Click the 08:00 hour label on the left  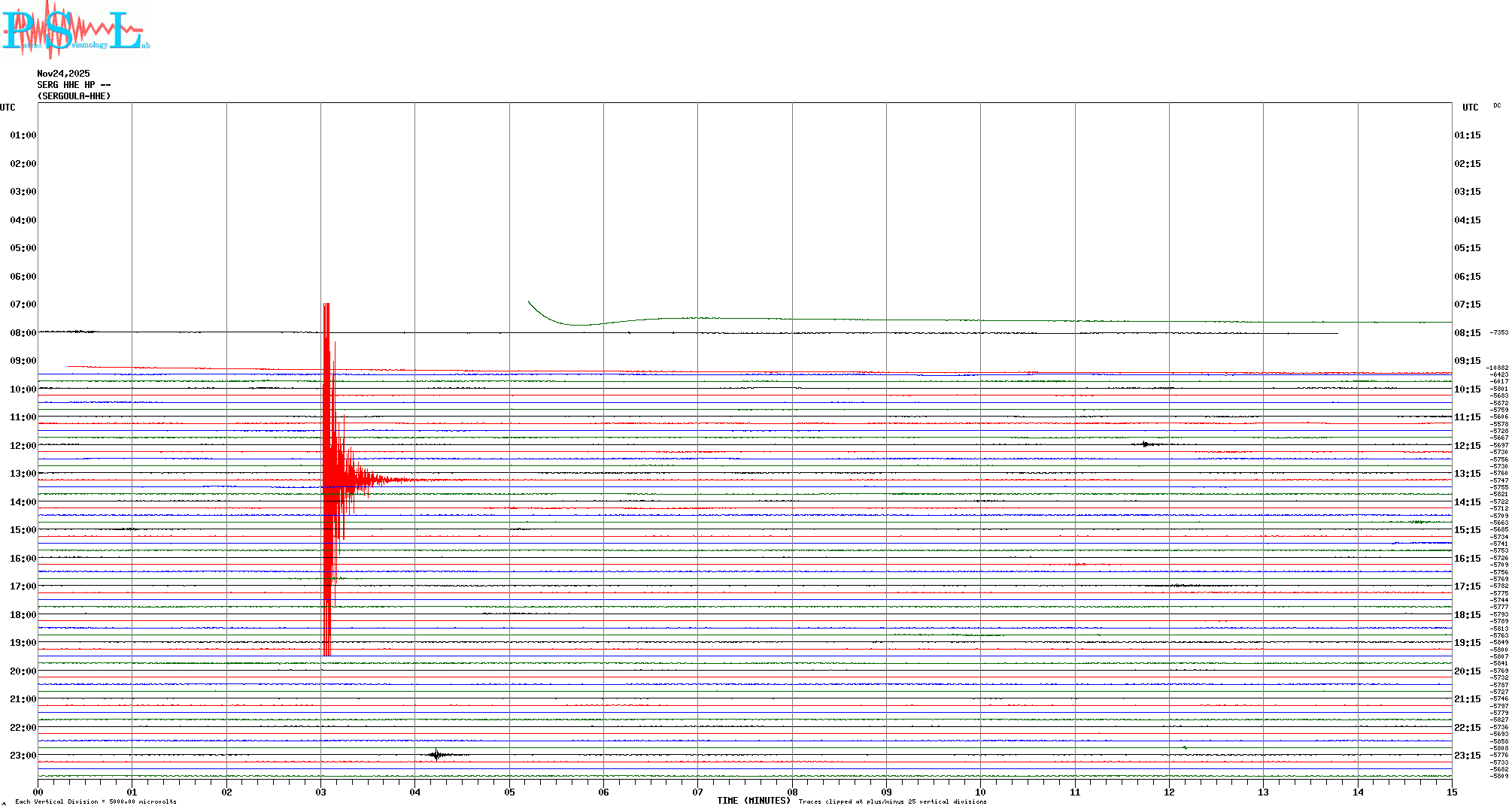pos(23,333)
